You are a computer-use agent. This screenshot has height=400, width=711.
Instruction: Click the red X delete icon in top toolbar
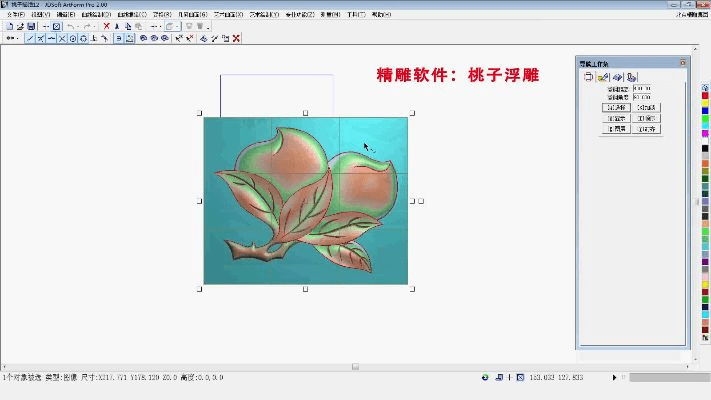(x=106, y=26)
